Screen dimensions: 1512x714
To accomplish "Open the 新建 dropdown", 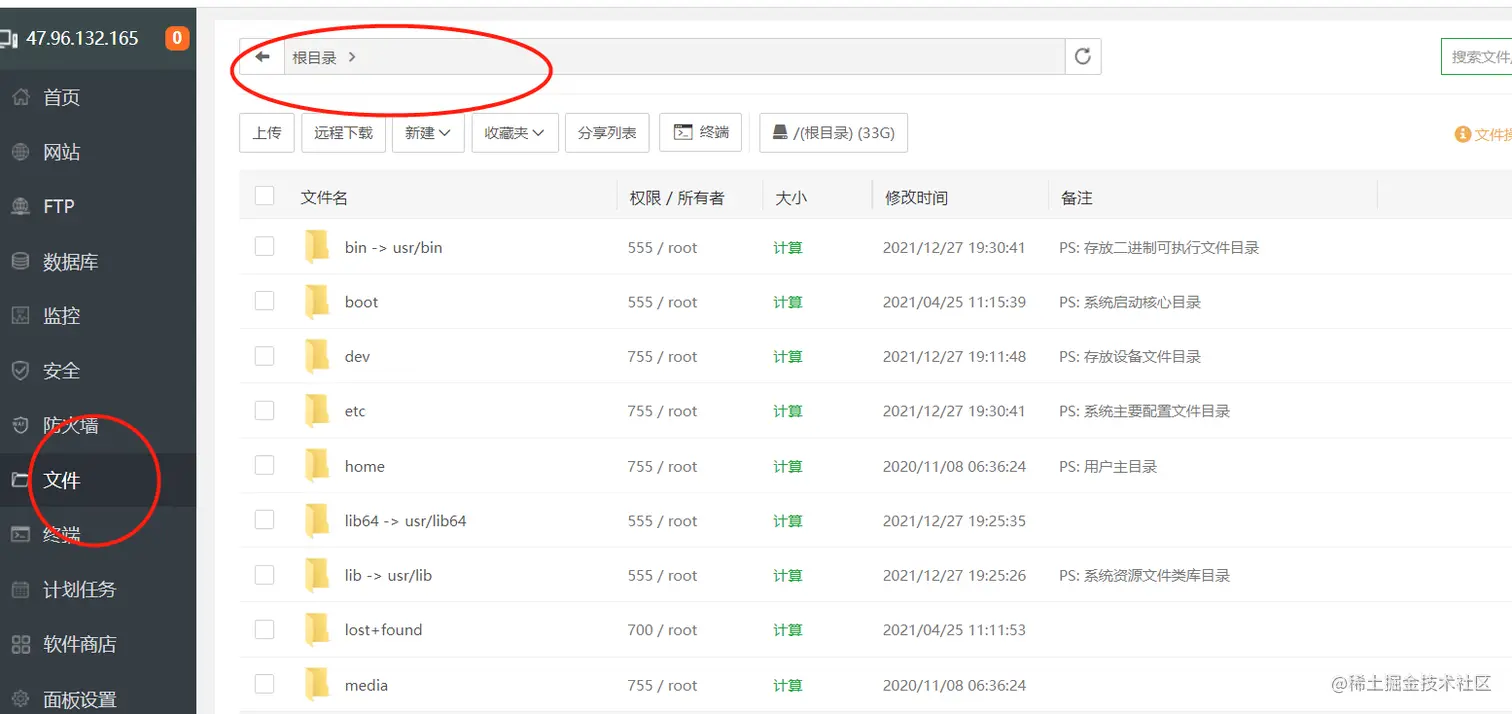I will coord(428,132).
